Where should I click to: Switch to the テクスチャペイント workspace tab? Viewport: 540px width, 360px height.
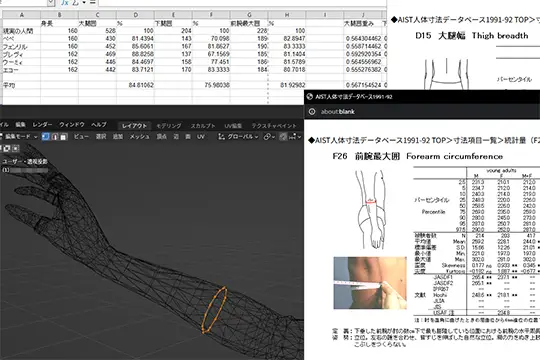(274, 126)
